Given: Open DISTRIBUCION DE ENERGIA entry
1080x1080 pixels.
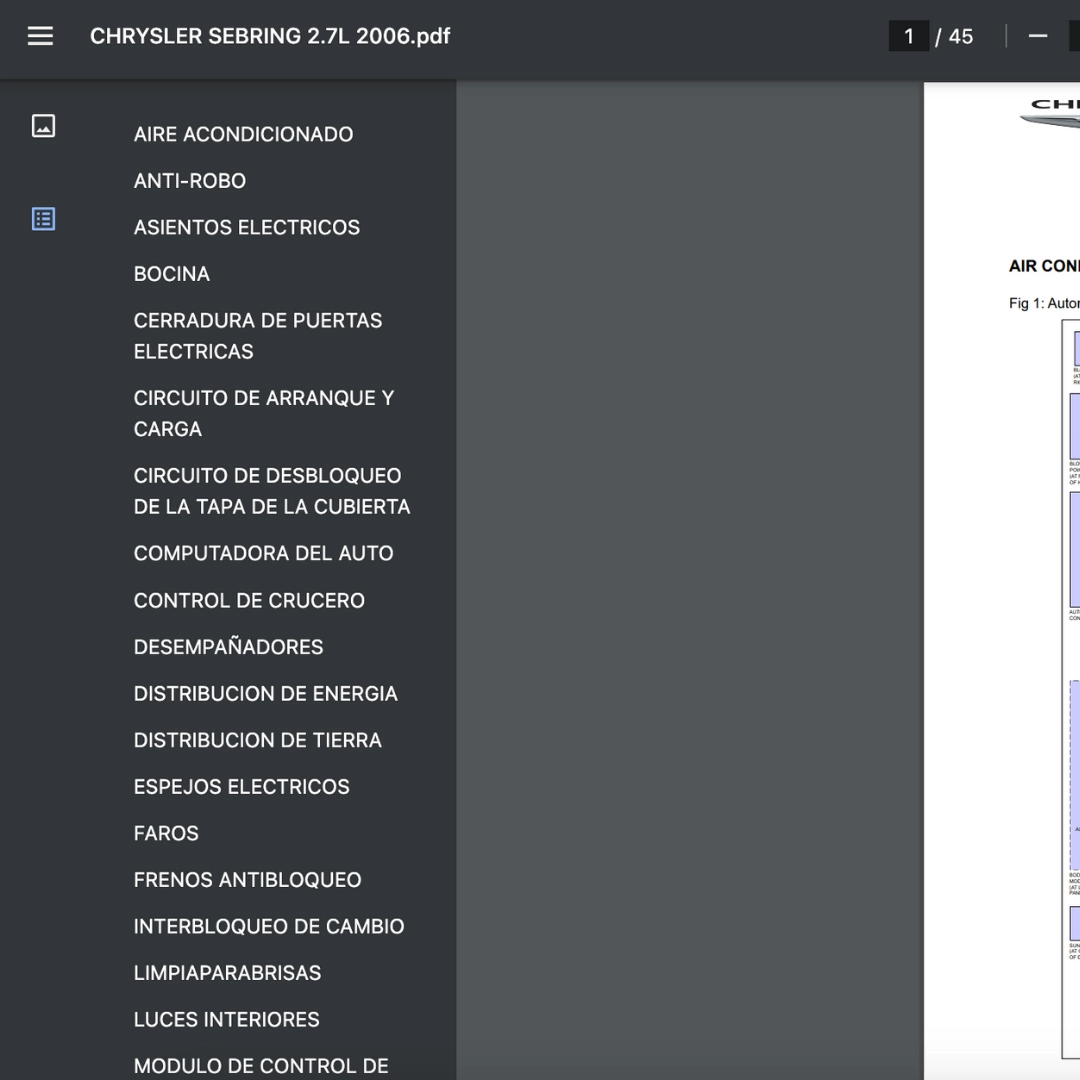Looking at the screenshot, I should coord(265,694).
